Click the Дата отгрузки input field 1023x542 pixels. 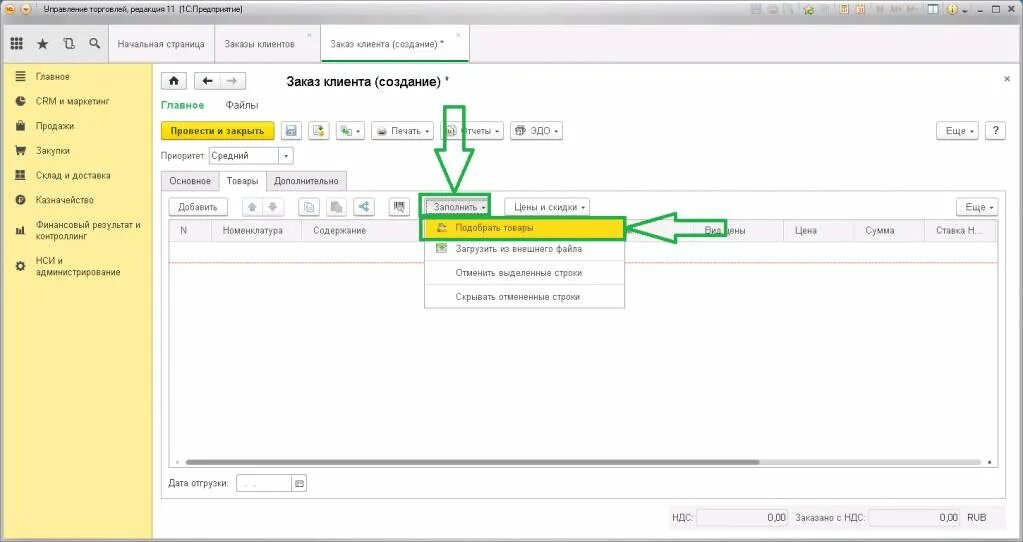[264, 483]
